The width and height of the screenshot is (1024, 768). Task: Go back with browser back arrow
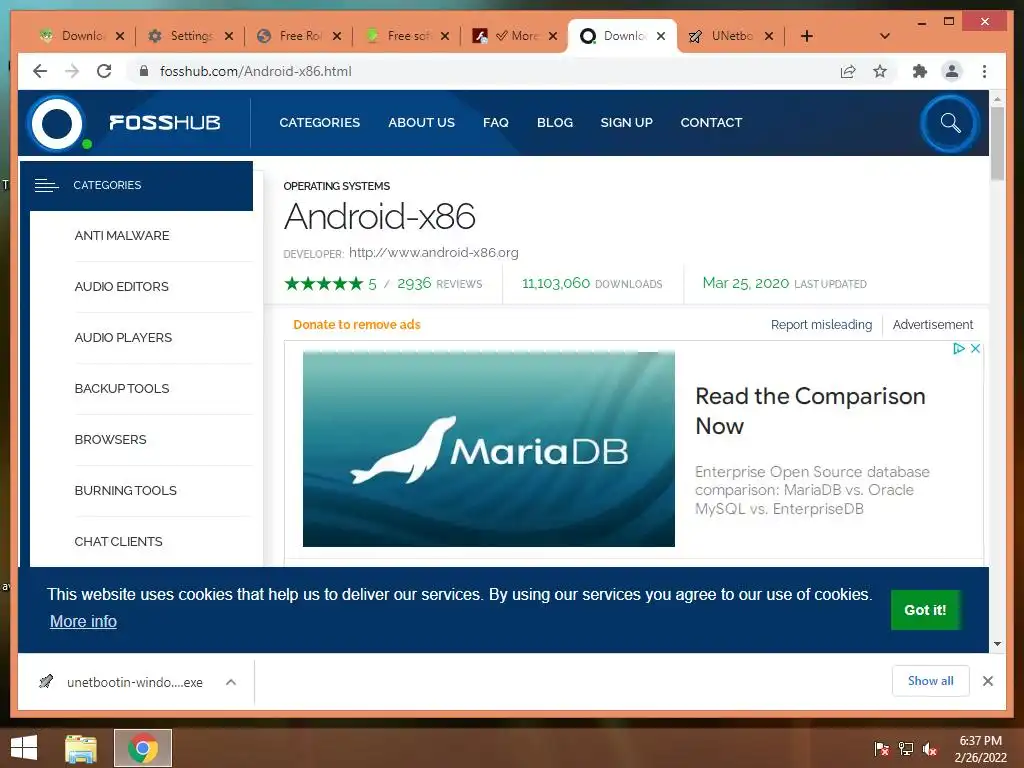coord(40,71)
